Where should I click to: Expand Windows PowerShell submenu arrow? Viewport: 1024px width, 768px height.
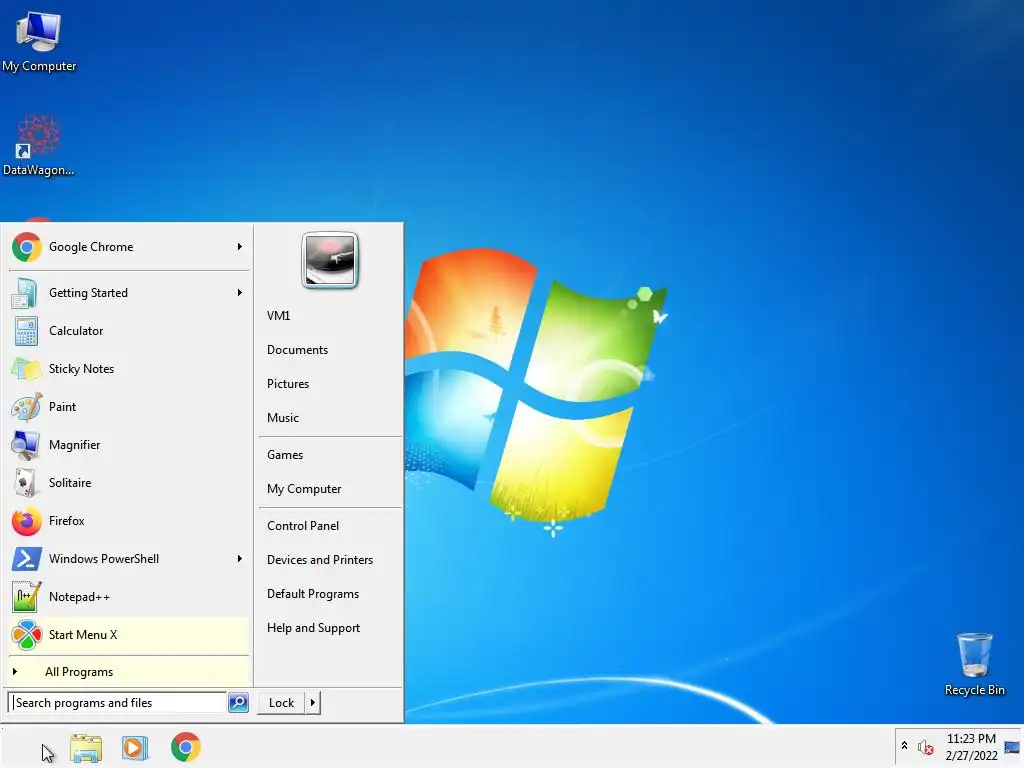[x=240, y=559]
